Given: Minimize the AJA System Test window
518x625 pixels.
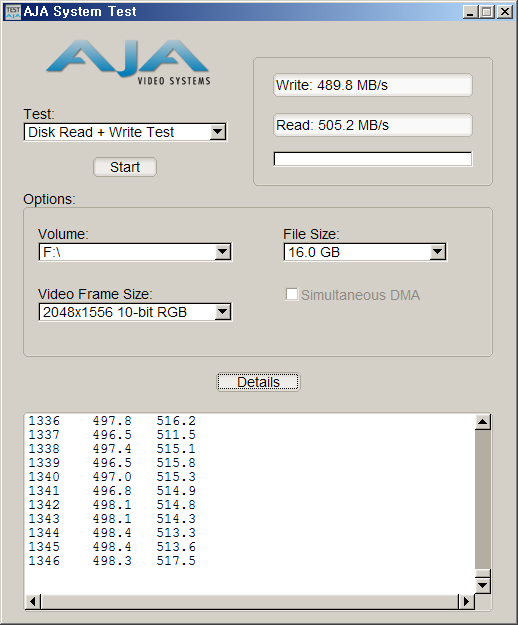Looking at the screenshot, I should pyautogui.click(x=470, y=12).
